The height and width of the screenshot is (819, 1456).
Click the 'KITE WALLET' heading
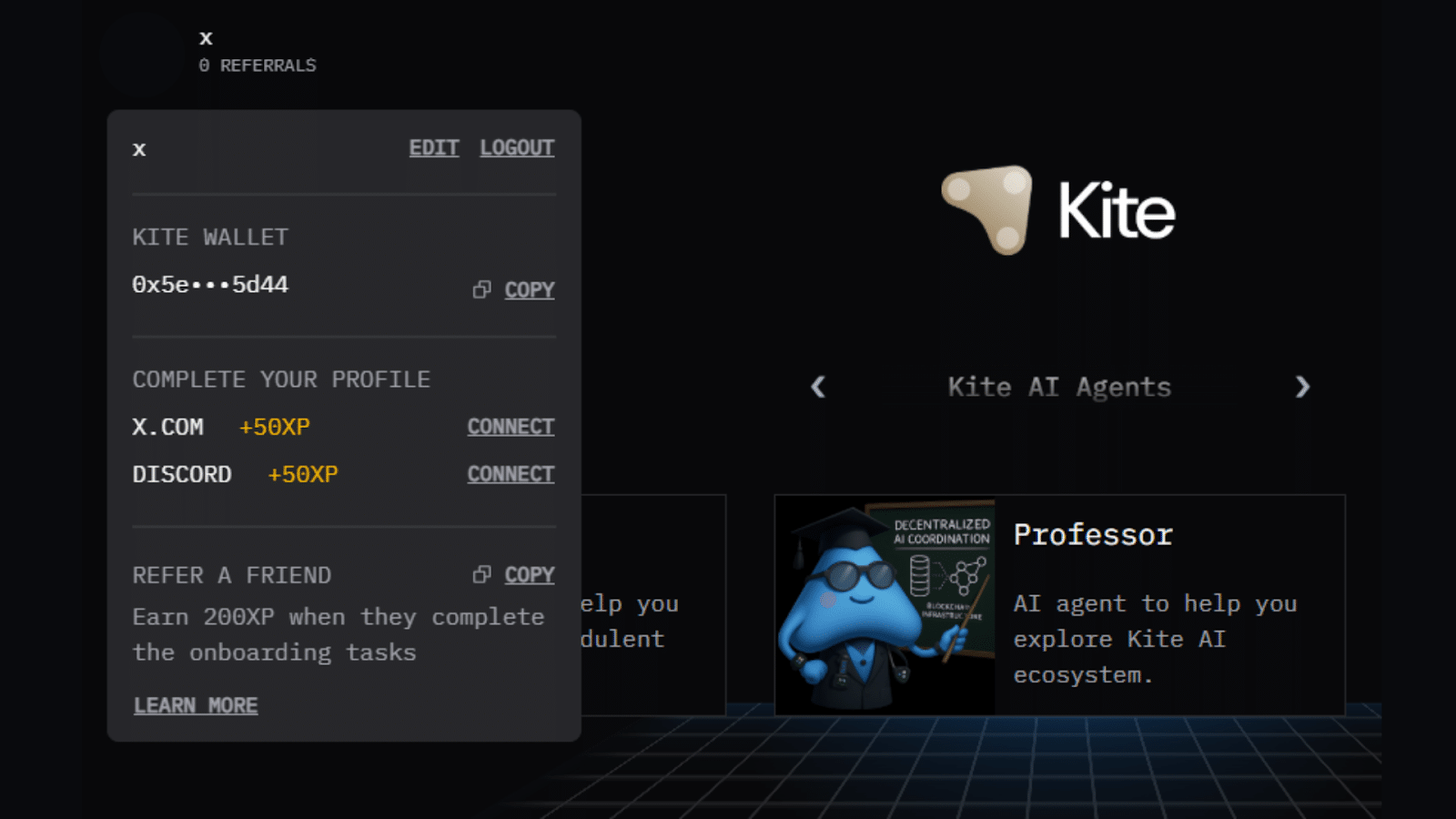click(x=210, y=237)
